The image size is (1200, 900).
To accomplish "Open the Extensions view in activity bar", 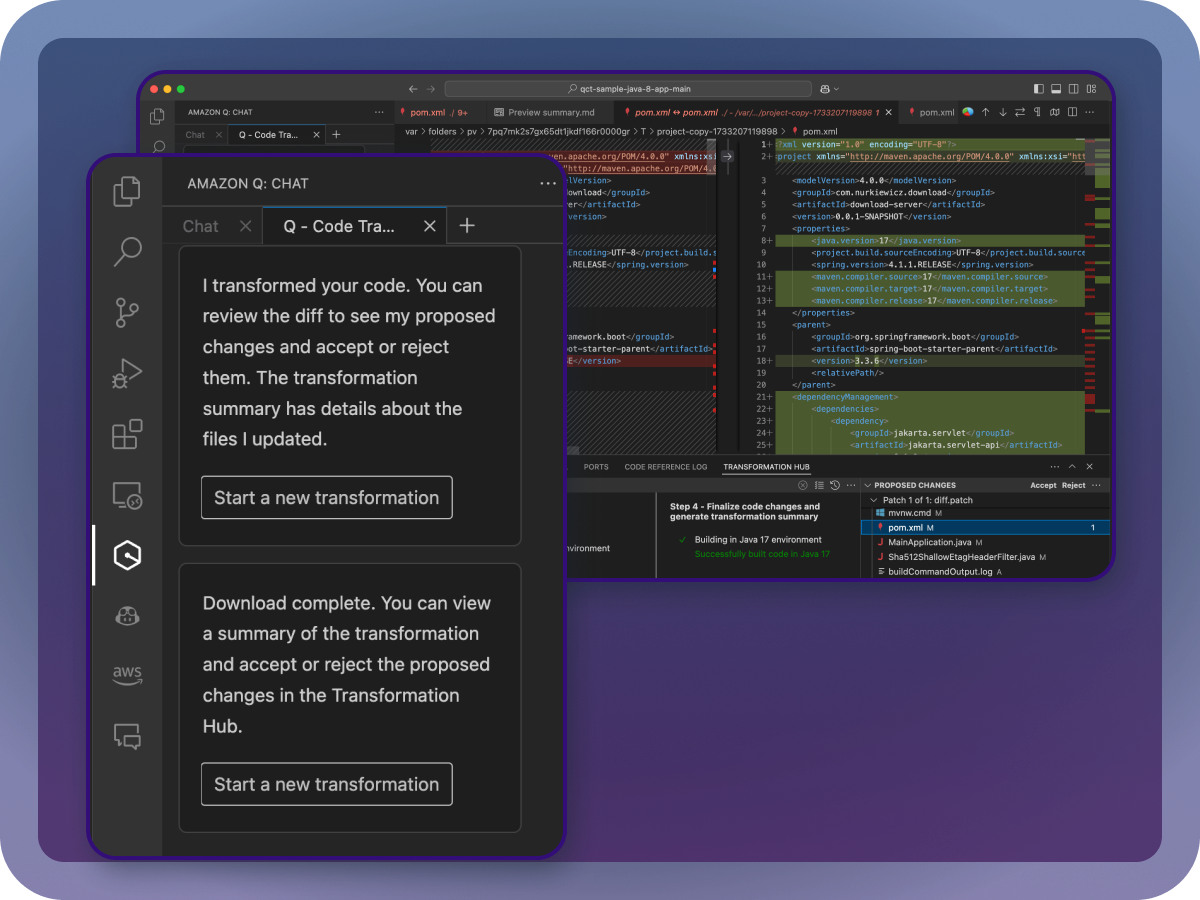I will (126, 435).
